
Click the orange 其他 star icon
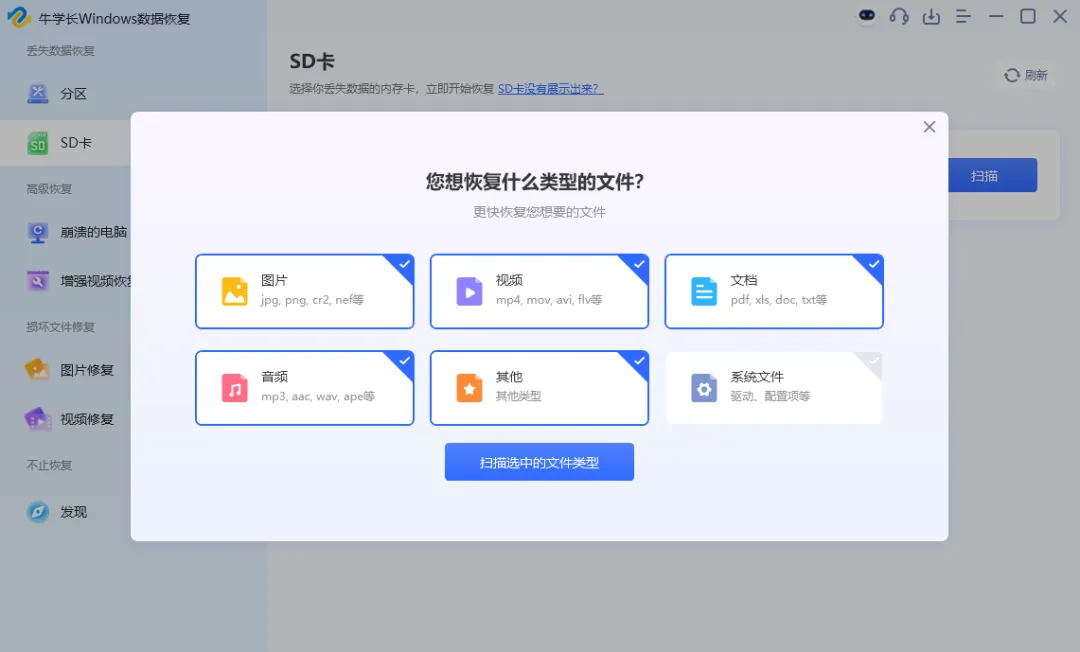pos(469,388)
